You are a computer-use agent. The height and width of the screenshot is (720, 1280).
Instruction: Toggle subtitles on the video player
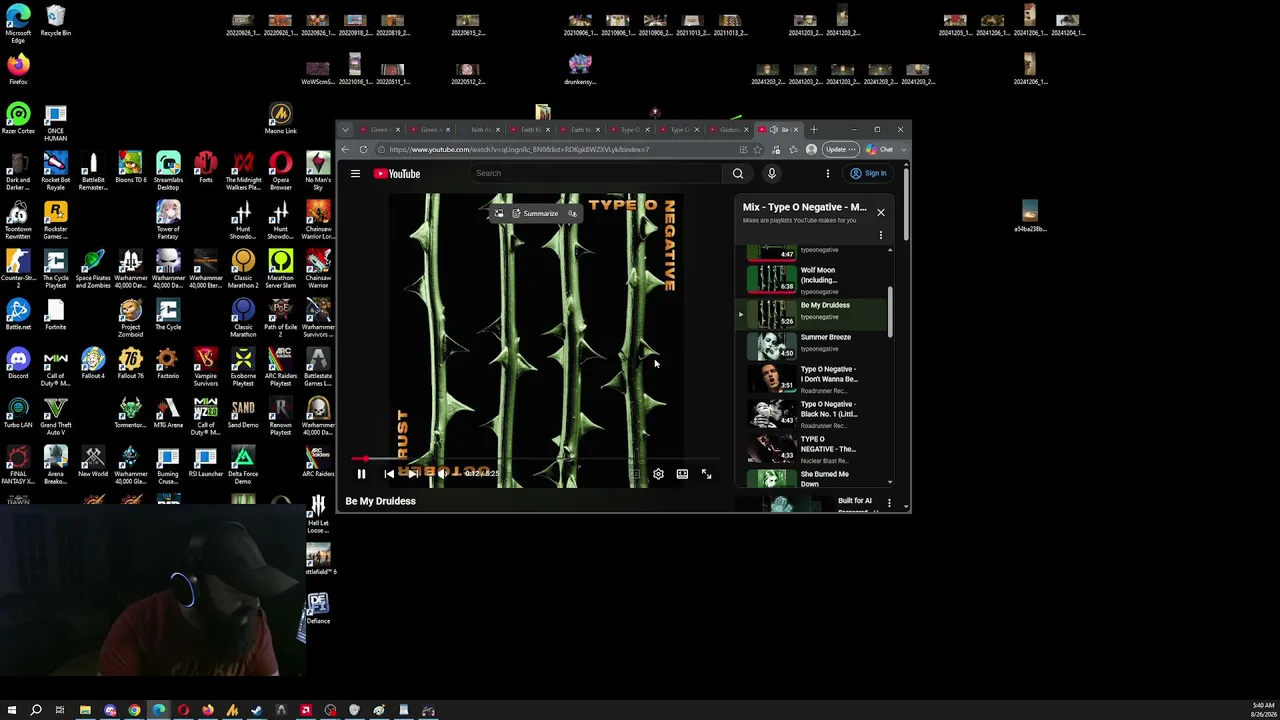tap(634, 474)
